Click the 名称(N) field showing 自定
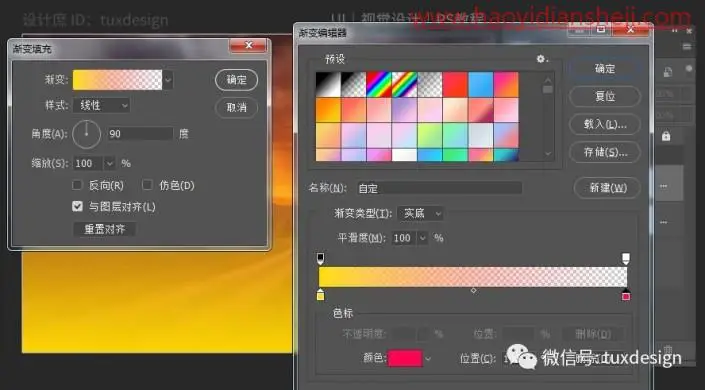The height and width of the screenshot is (390, 705). [x=439, y=188]
